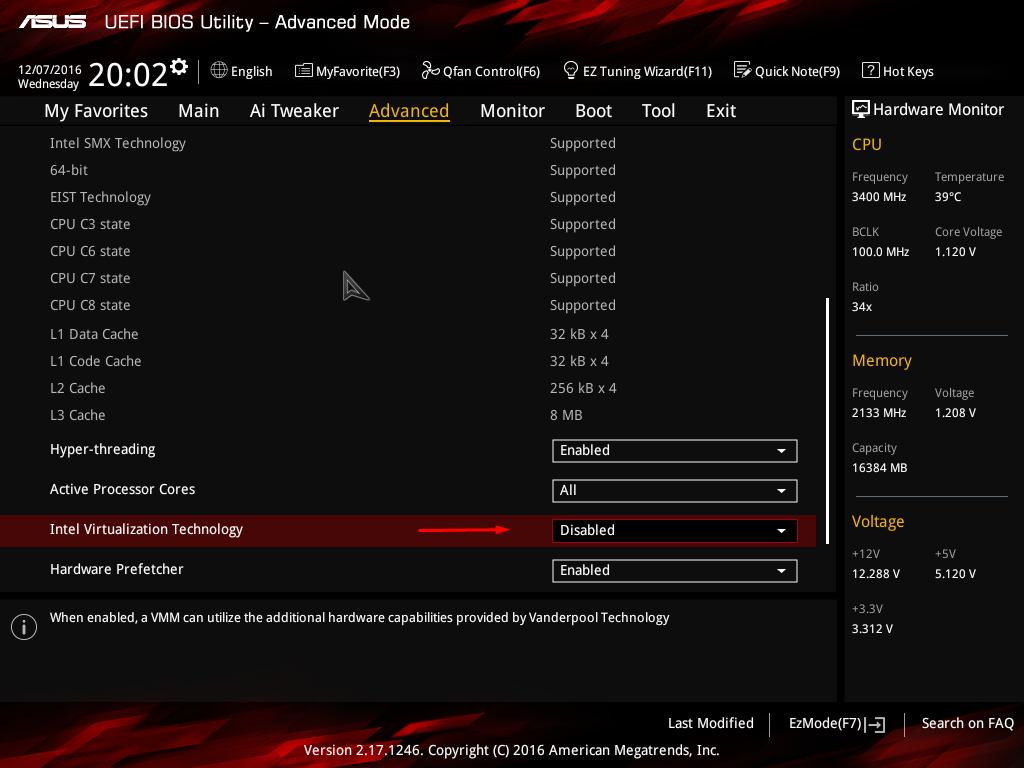Click the 12.288 V reading
1024x768 pixels.
click(875, 573)
